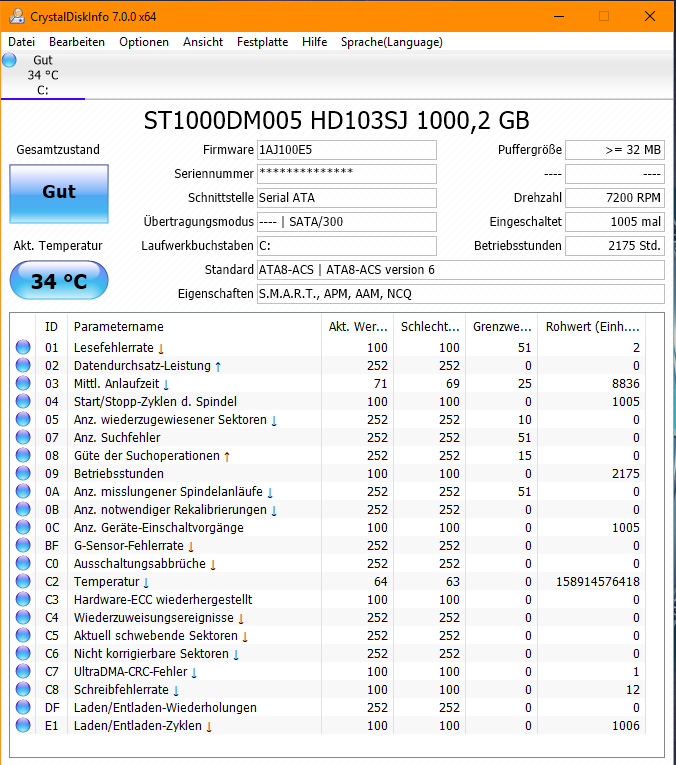Click the CrystalDiskInfo title bar app icon

17,16
